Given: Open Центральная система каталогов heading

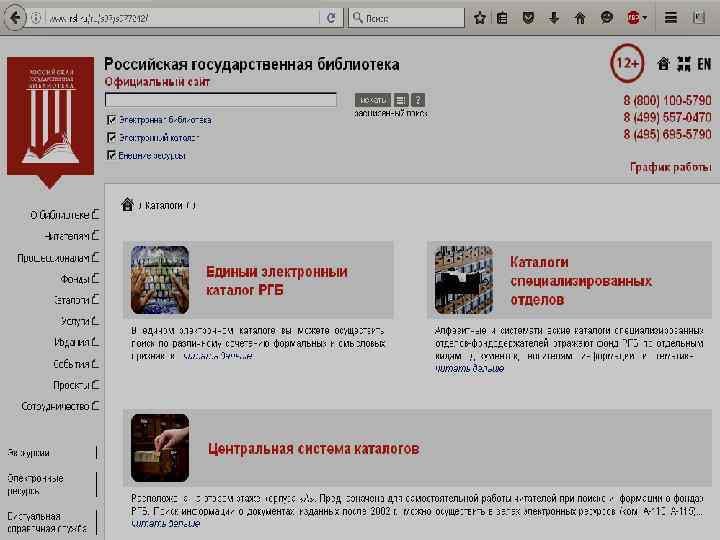Looking at the screenshot, I should click(313, 448).
